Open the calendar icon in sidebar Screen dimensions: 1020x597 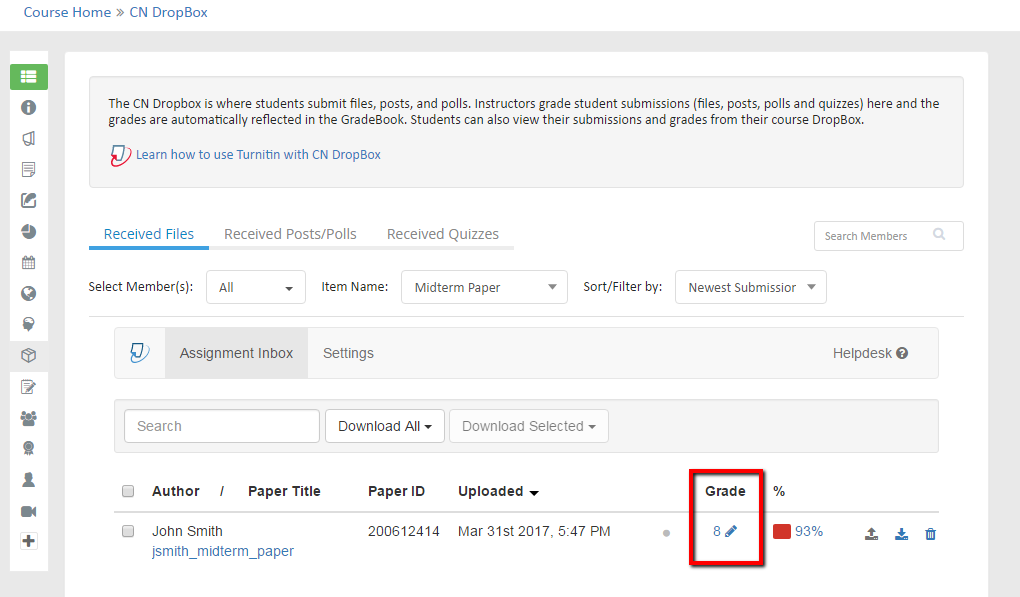[x=29, y=263]
